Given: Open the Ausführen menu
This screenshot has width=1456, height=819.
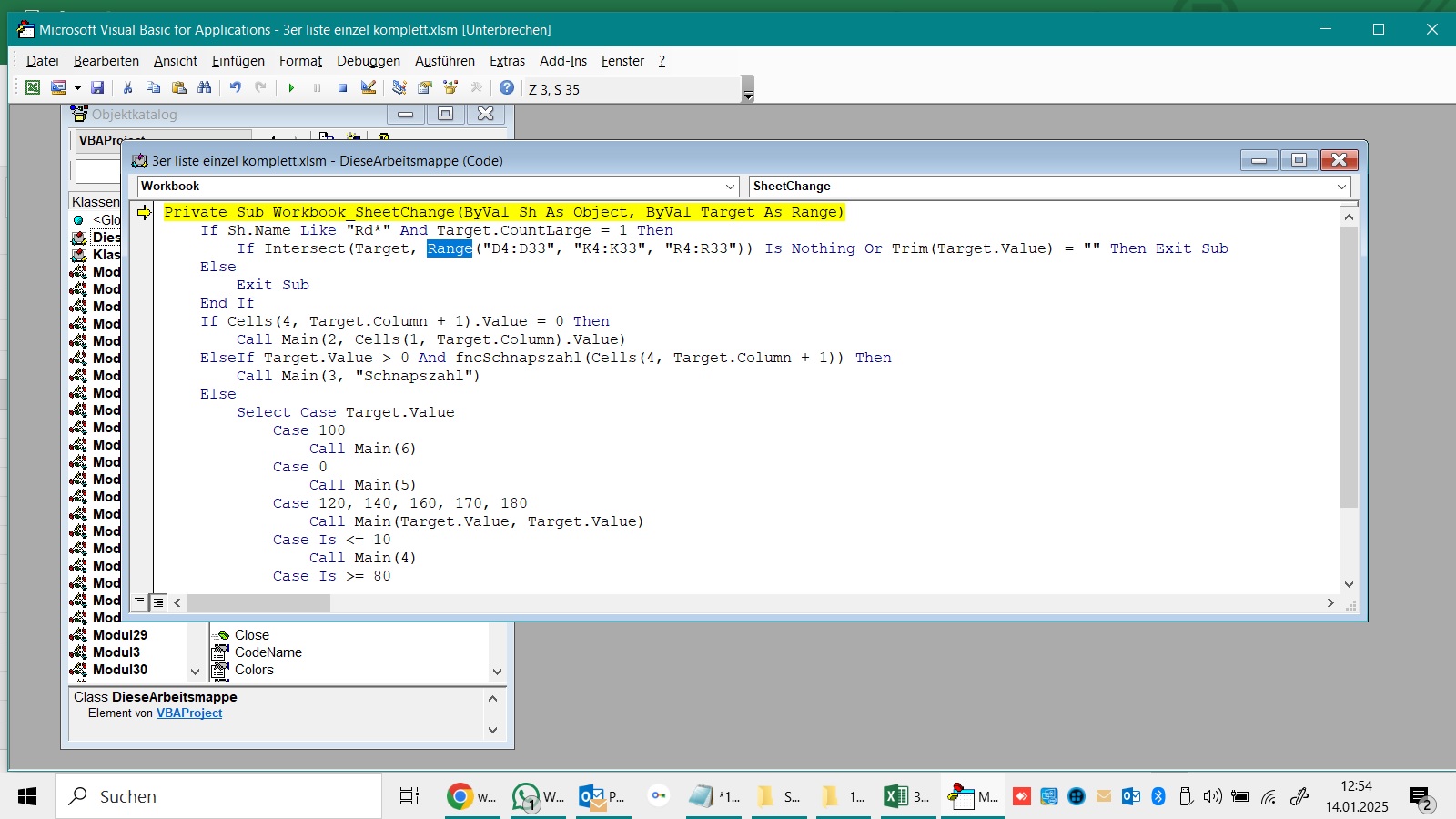Looking at the screenshot, I should coord(445,61).
